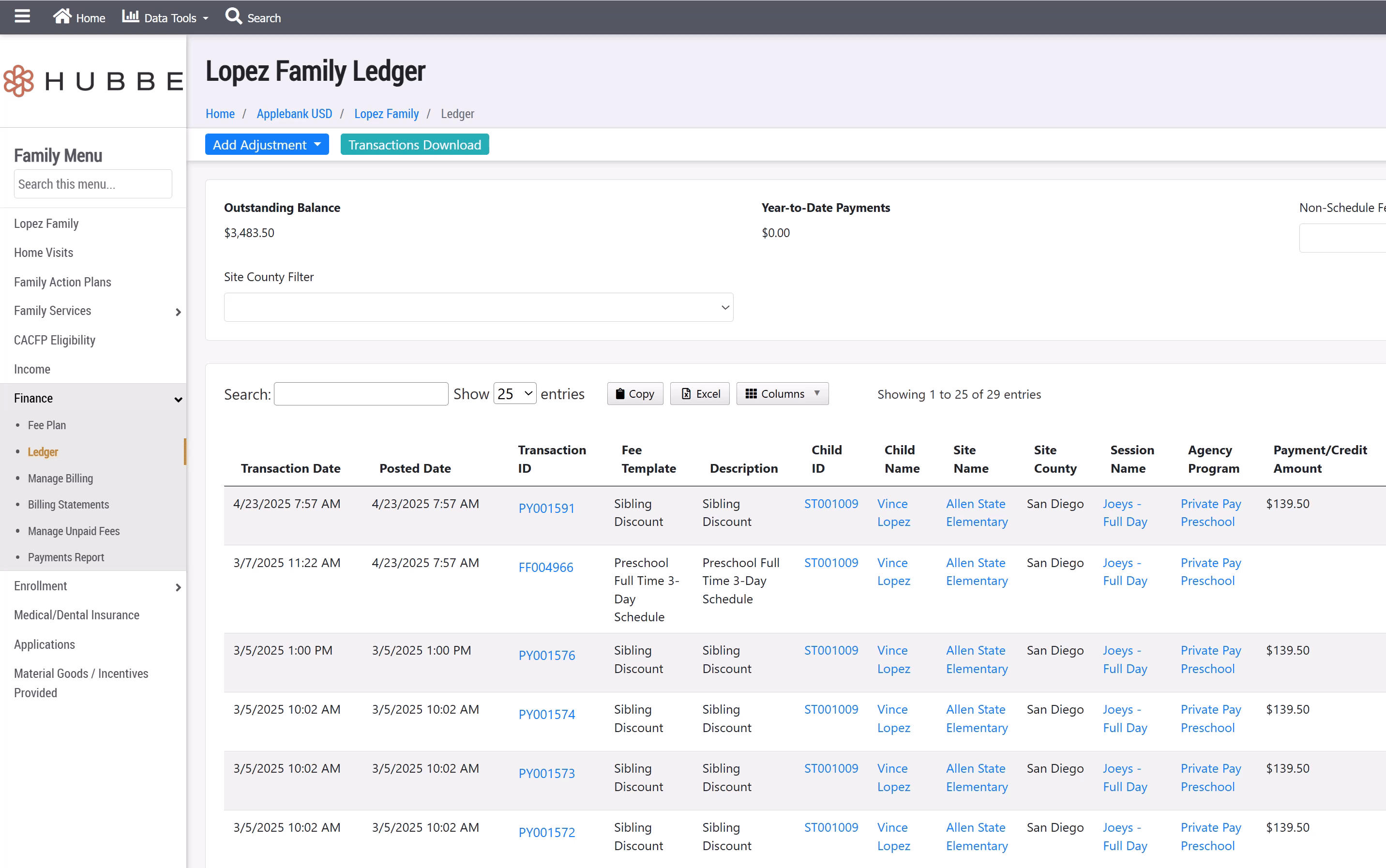This screenshot has height=868, width=1386.
Task: Click Applebank USD breadcrumb link
Action: 294,114
